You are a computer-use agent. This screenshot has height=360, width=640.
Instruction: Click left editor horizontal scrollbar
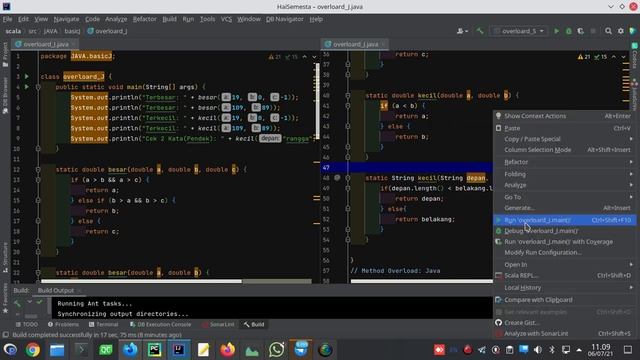141,281
